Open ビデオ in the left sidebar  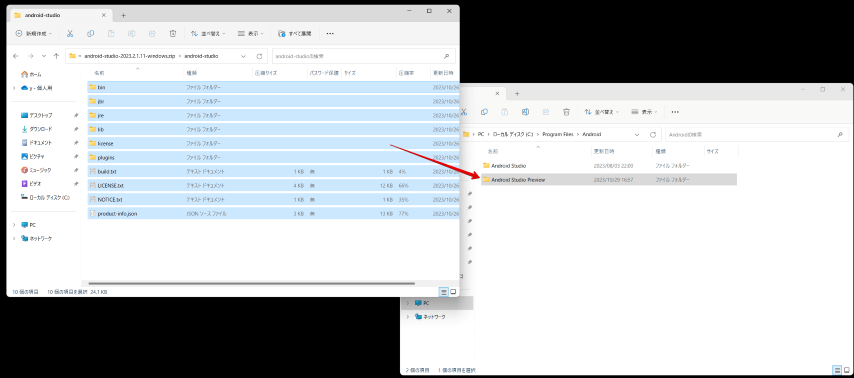click(32, 184)
